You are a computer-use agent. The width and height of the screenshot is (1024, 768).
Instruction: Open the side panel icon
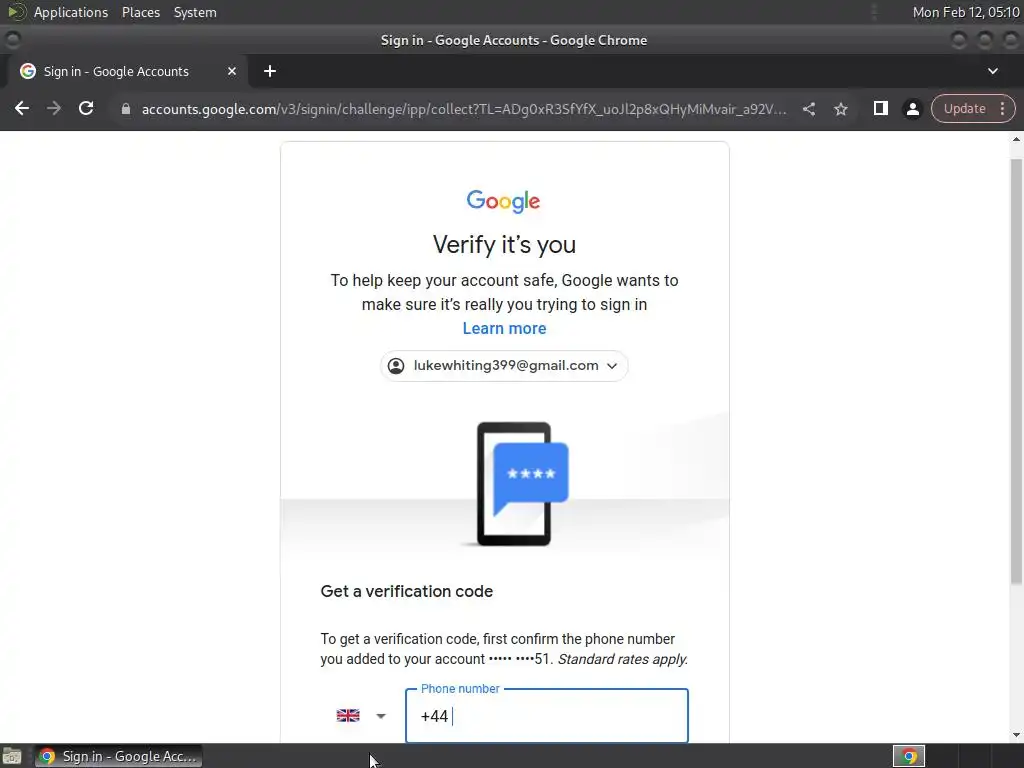tap(880, 108)
